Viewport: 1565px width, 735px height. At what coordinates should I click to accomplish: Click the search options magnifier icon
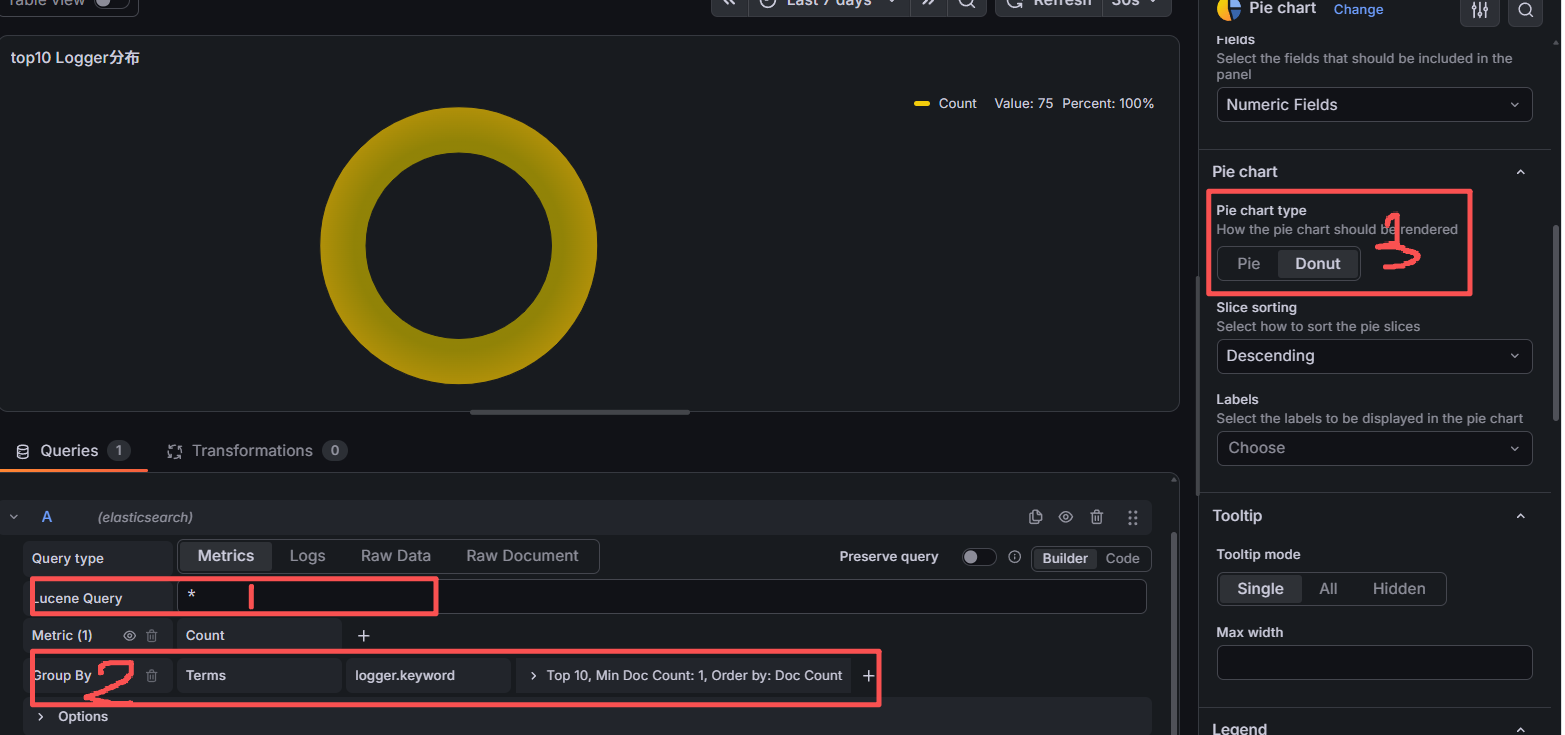[1525, 10]
